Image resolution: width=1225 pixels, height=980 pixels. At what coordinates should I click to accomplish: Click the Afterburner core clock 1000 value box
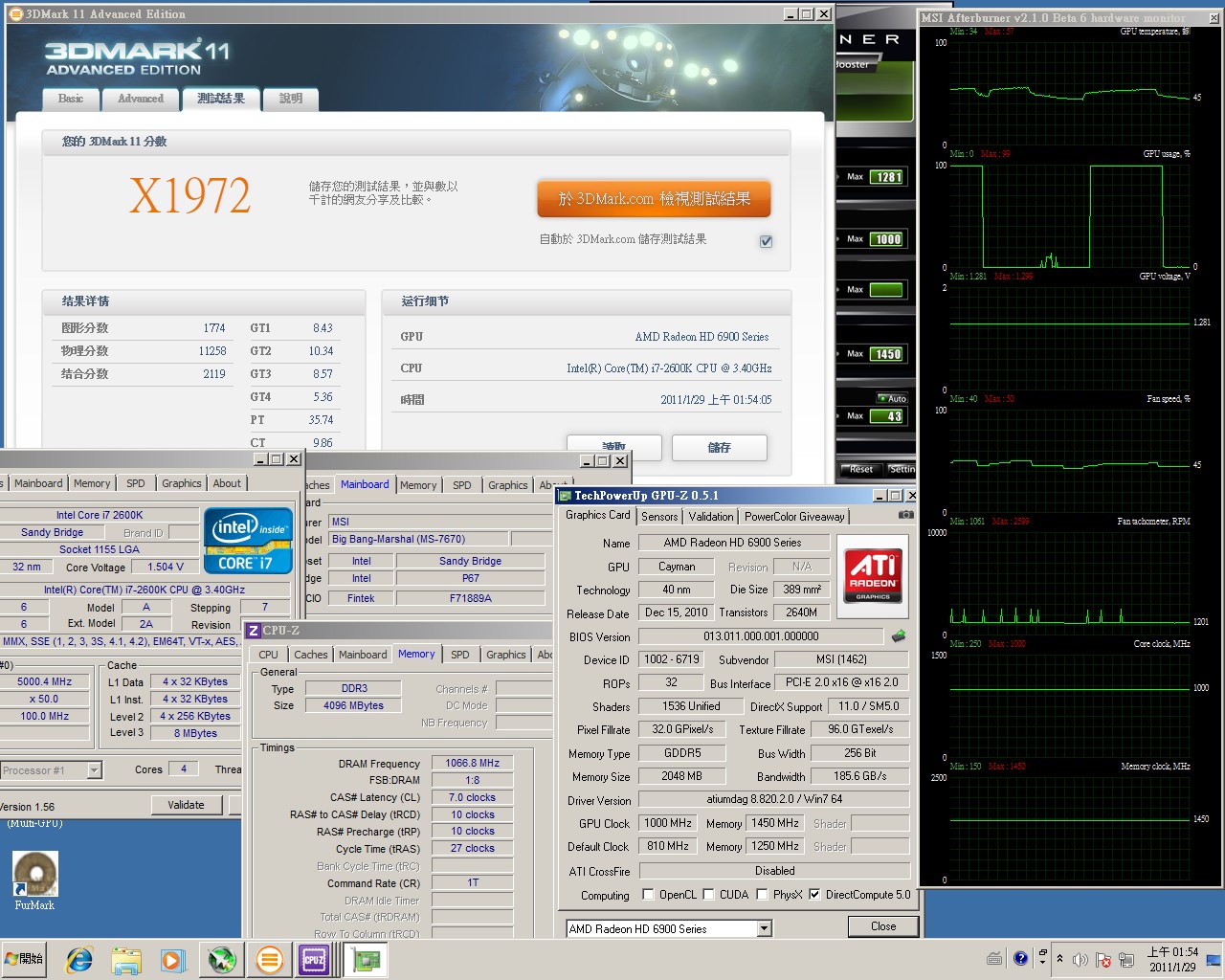[888, 239]
